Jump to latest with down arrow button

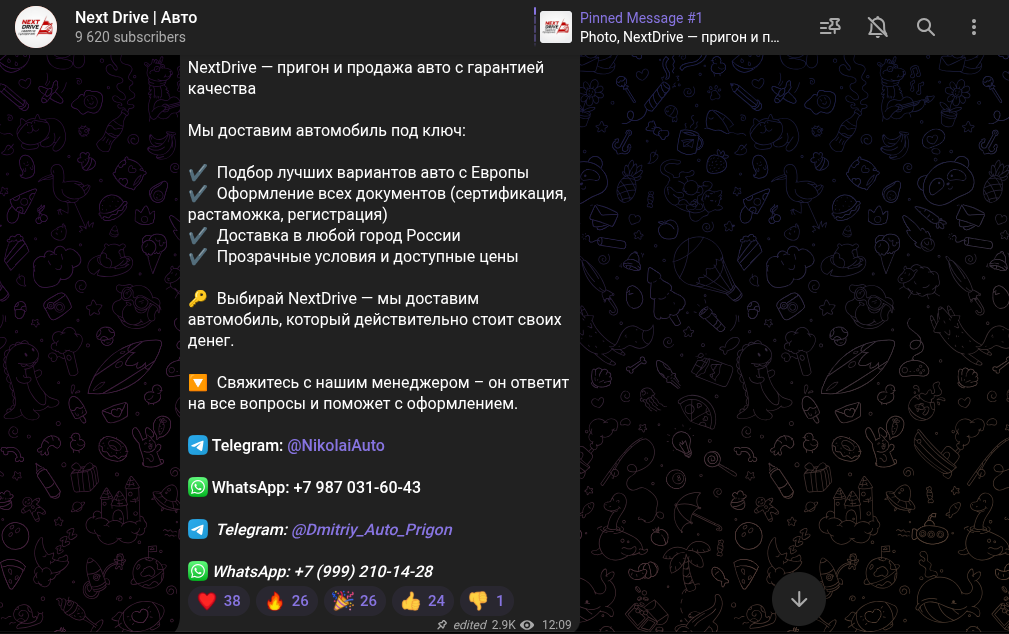click(x=799, y=599)
